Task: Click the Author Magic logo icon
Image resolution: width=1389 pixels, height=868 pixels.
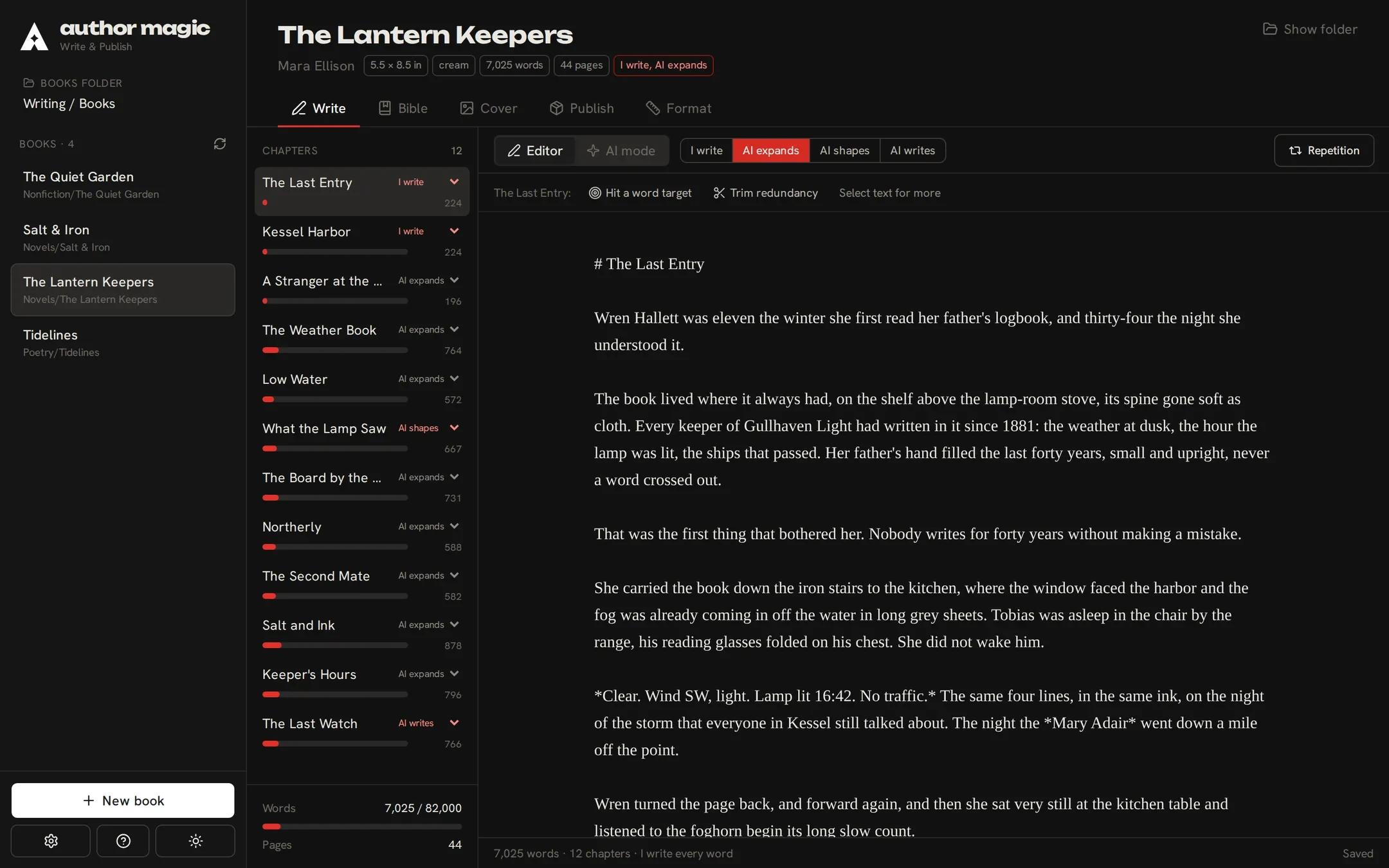Action: pos(35,36)
